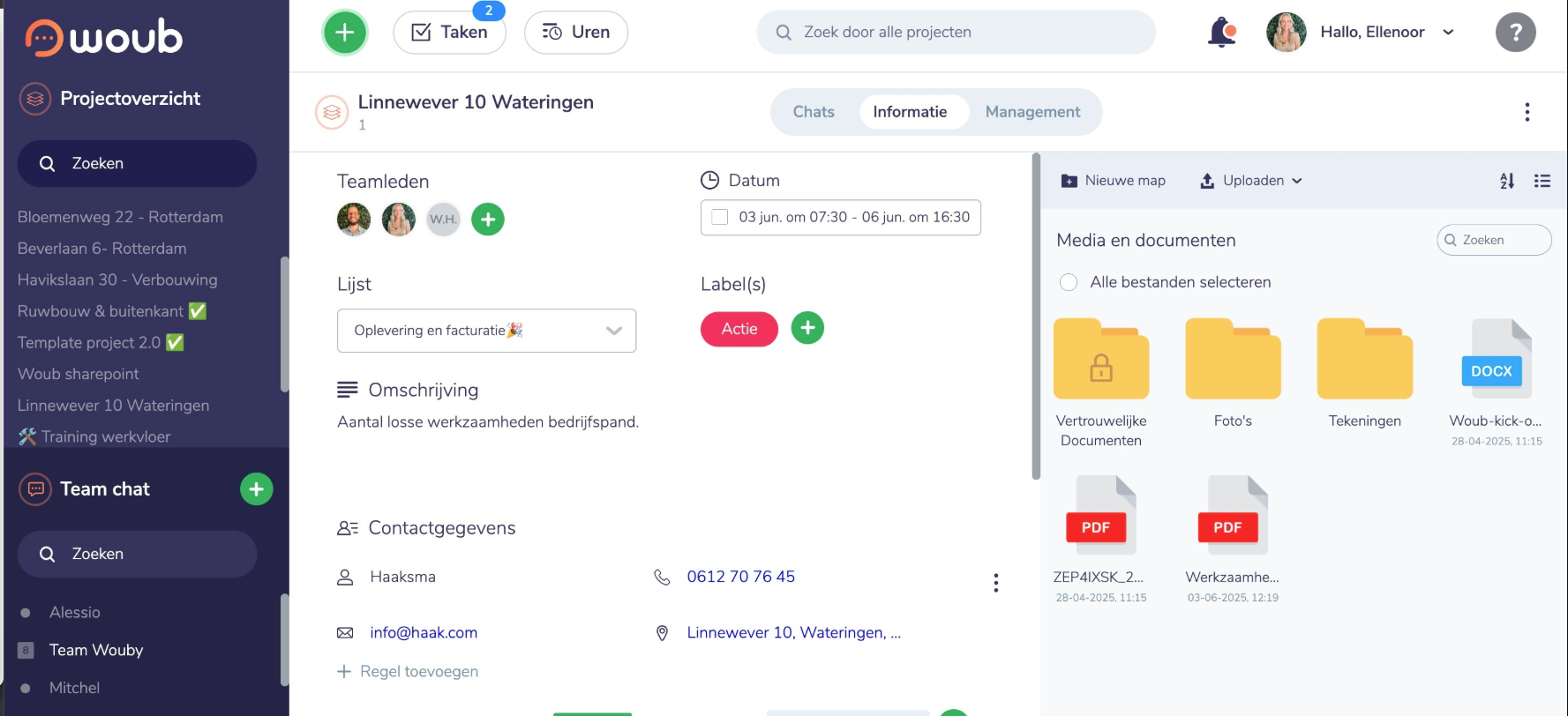Screen dimensions: 1568x716
Task: Click the sort files A-Z icon
Action: click(1507, 181)
